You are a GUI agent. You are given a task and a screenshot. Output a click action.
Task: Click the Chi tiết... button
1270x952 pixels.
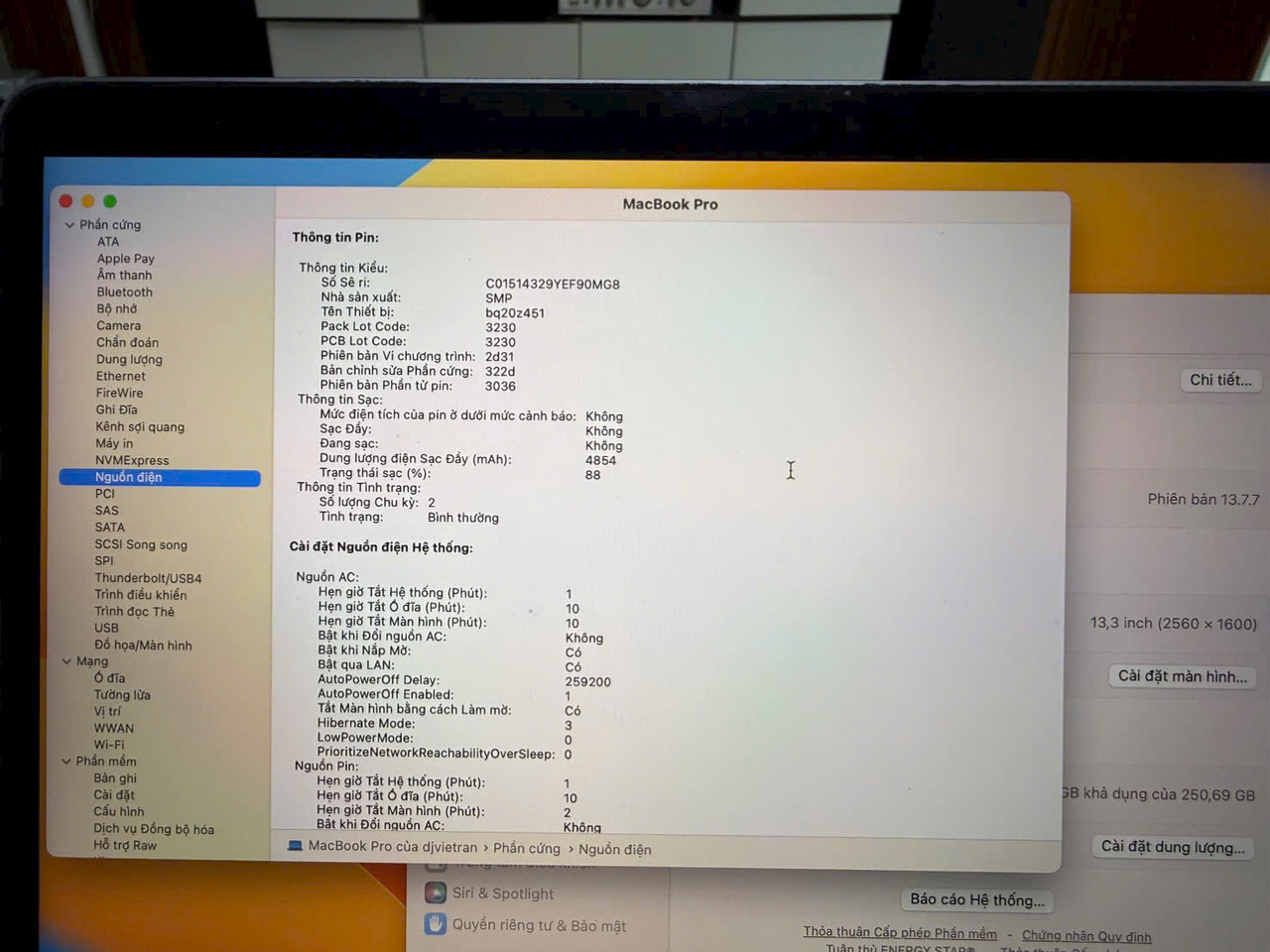[x=1220, y=380]
